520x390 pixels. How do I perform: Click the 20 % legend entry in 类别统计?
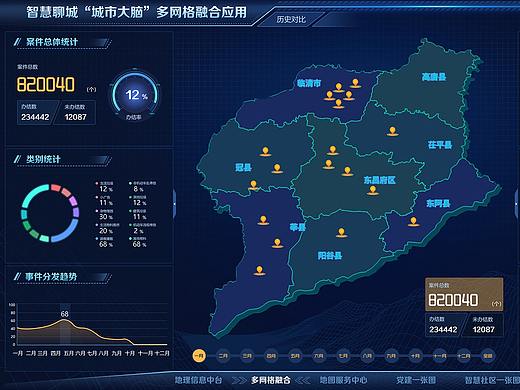[107, 228]
